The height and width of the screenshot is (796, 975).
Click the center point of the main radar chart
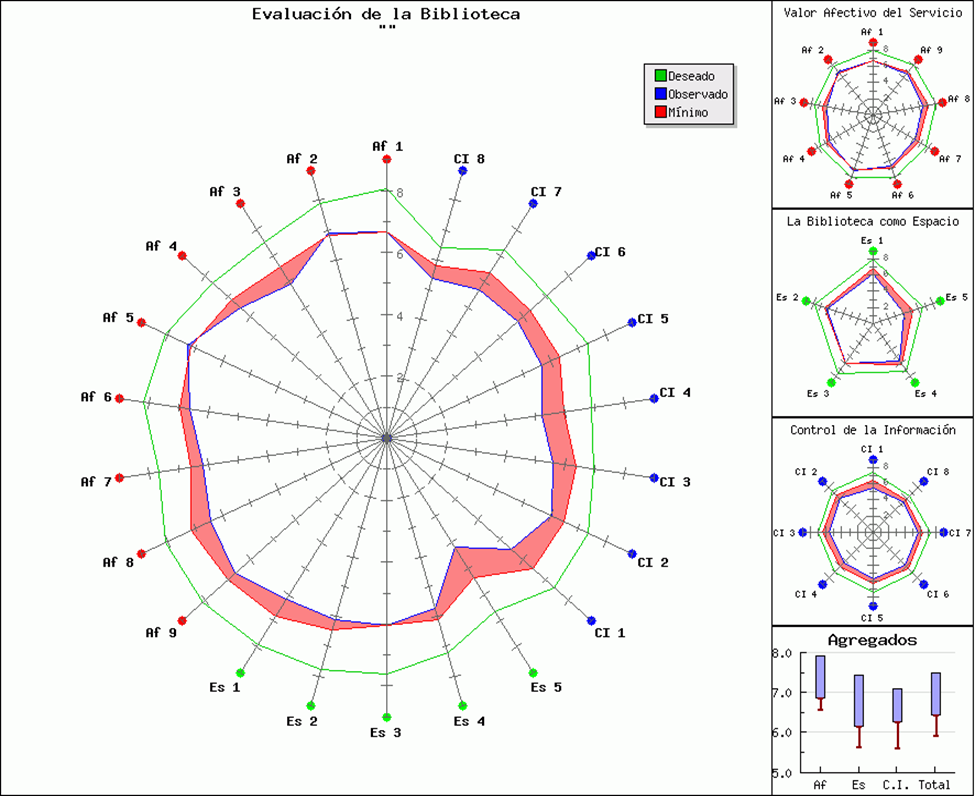(x=387, y=438)
